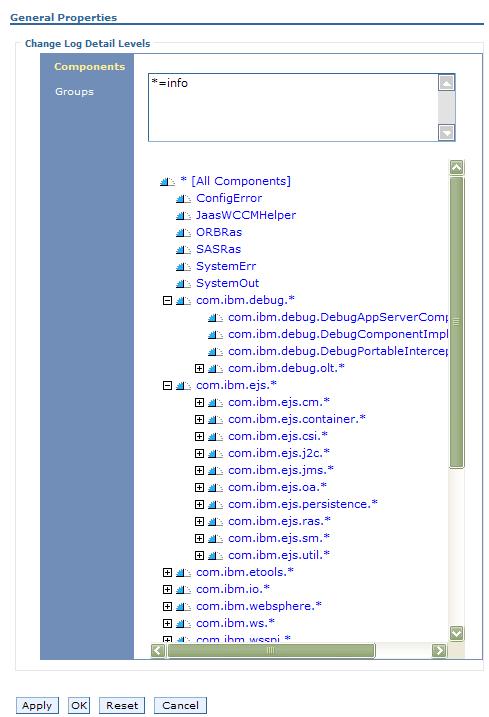Click the log level icon beside SASRas
489x717 pixels.
click(183, 249)
